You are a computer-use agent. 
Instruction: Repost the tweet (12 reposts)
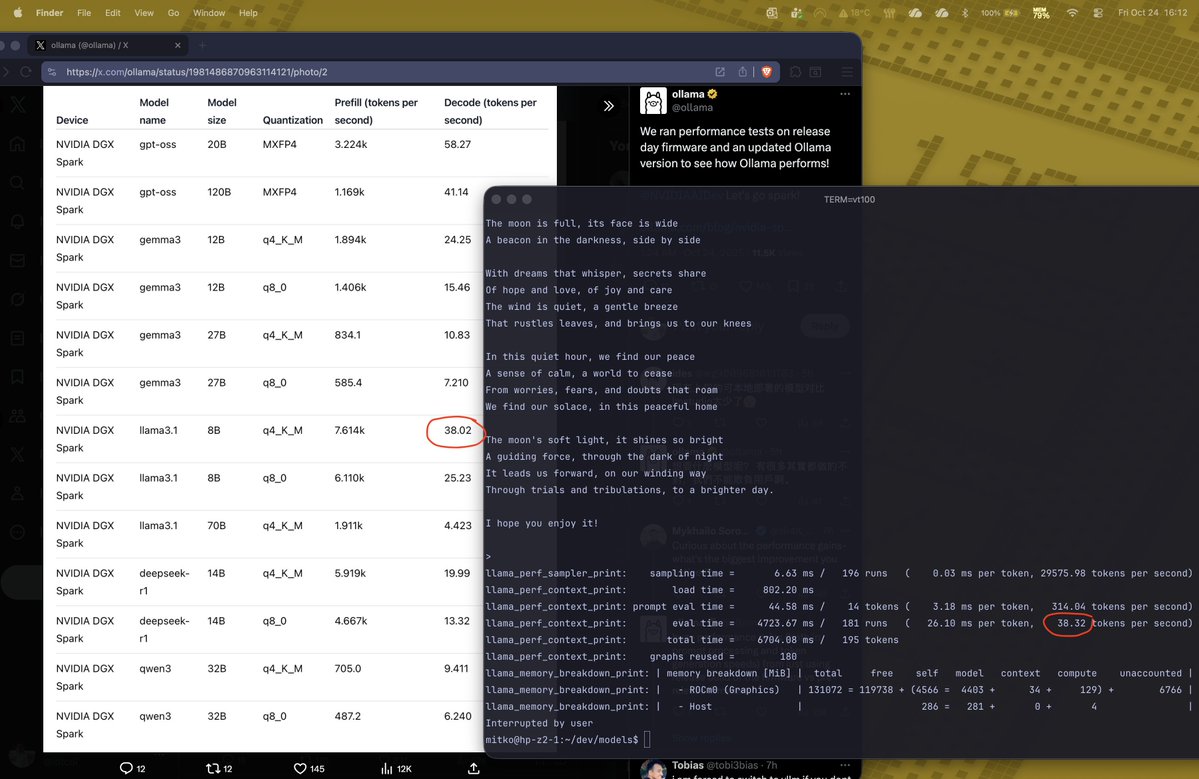click(219, 768)
